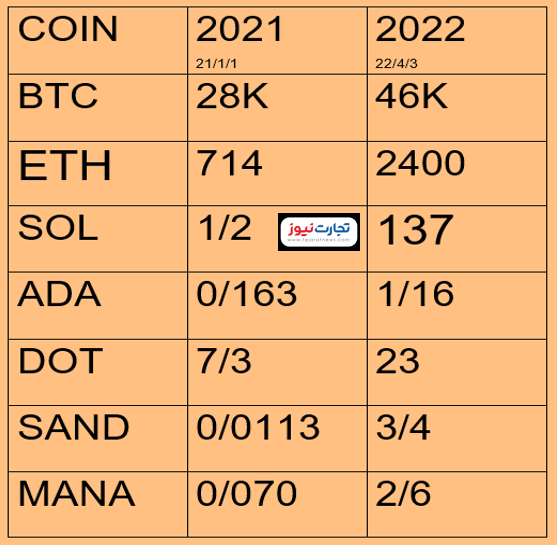Select the ADA row label

pyautogui.click(x=98, y=306)
